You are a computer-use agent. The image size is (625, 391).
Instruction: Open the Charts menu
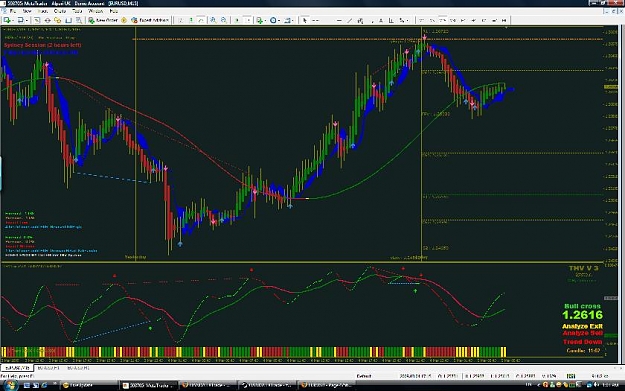60,11
